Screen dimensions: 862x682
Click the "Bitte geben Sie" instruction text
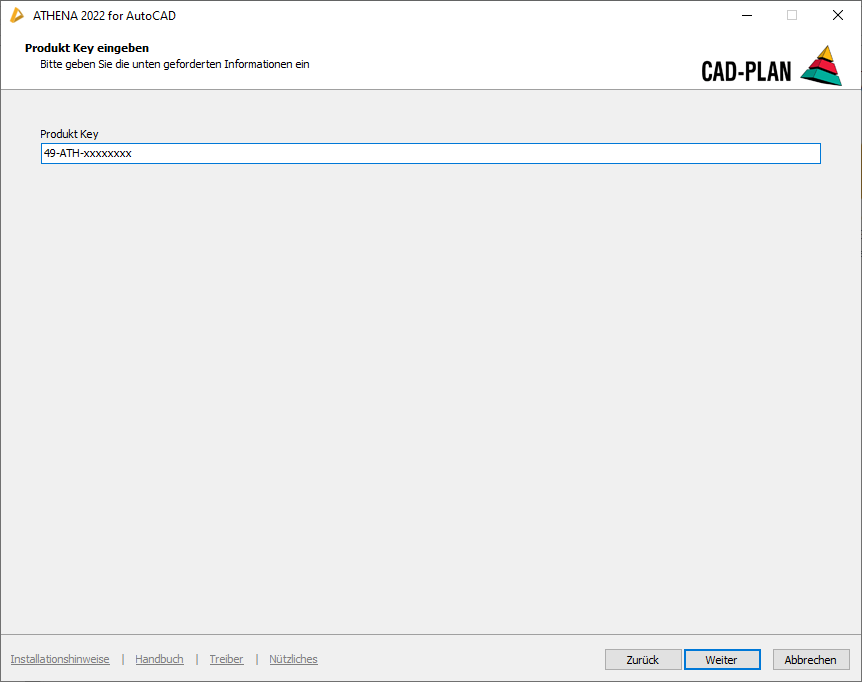point(174,64)
